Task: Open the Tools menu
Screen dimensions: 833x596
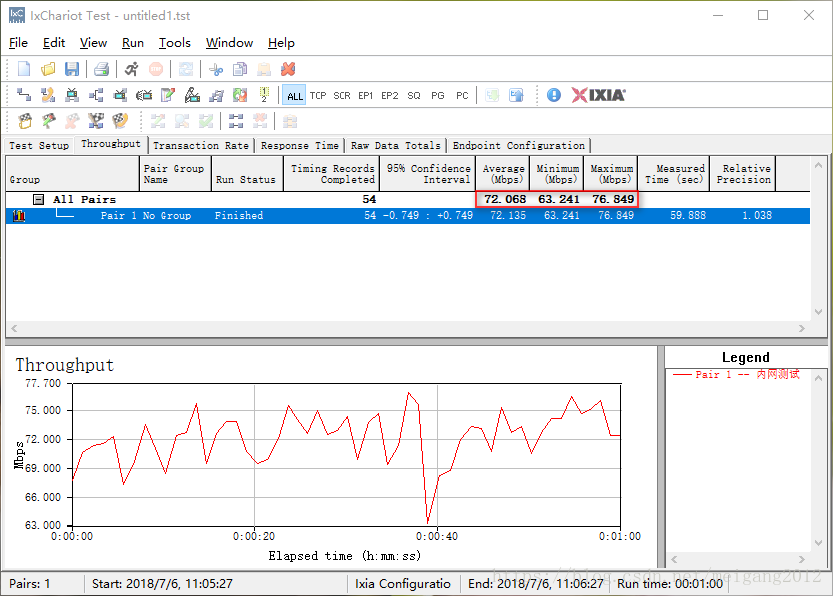Action: tap(175, 43)
